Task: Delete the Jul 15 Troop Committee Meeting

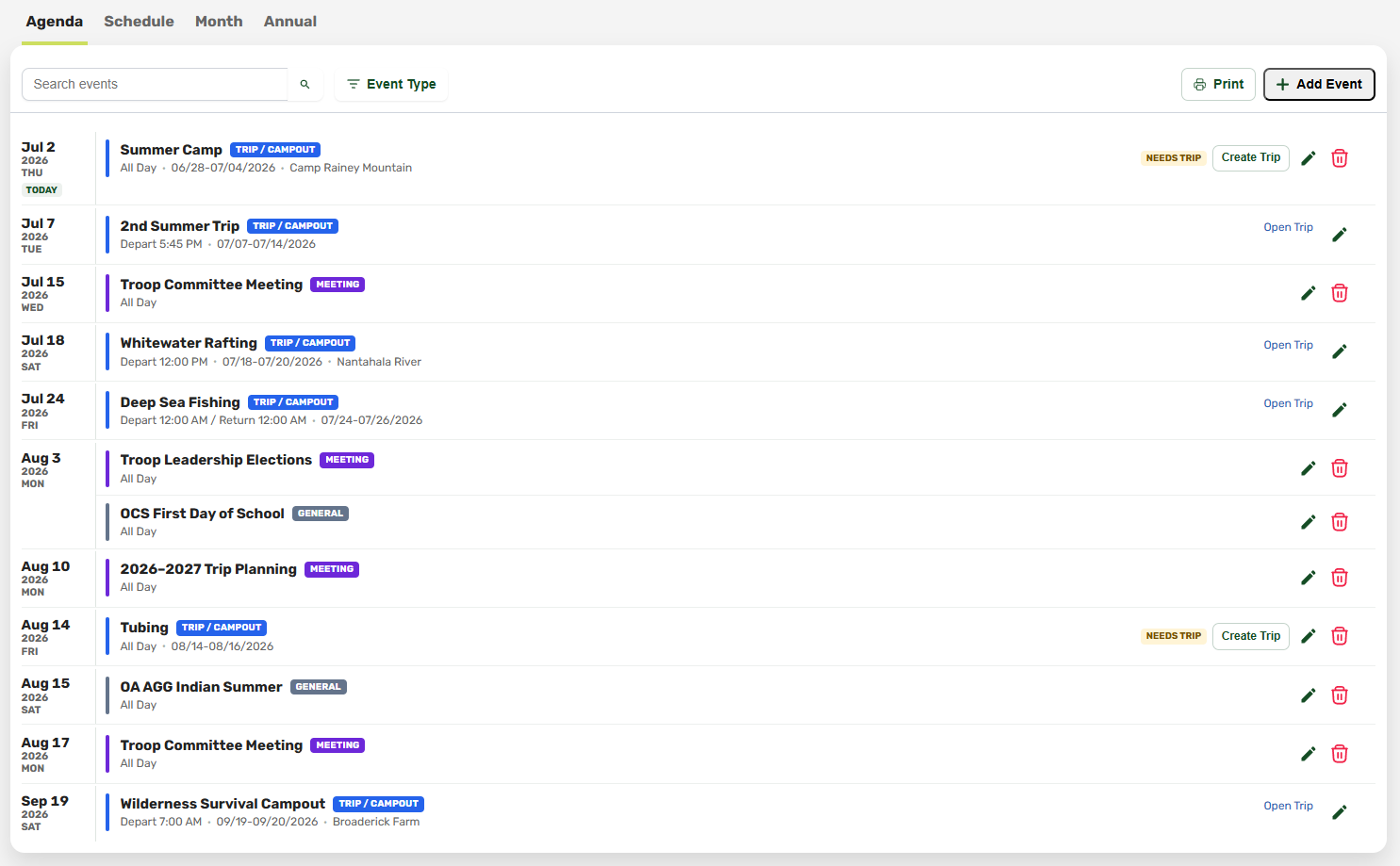Action: [x=1339, y=293]
